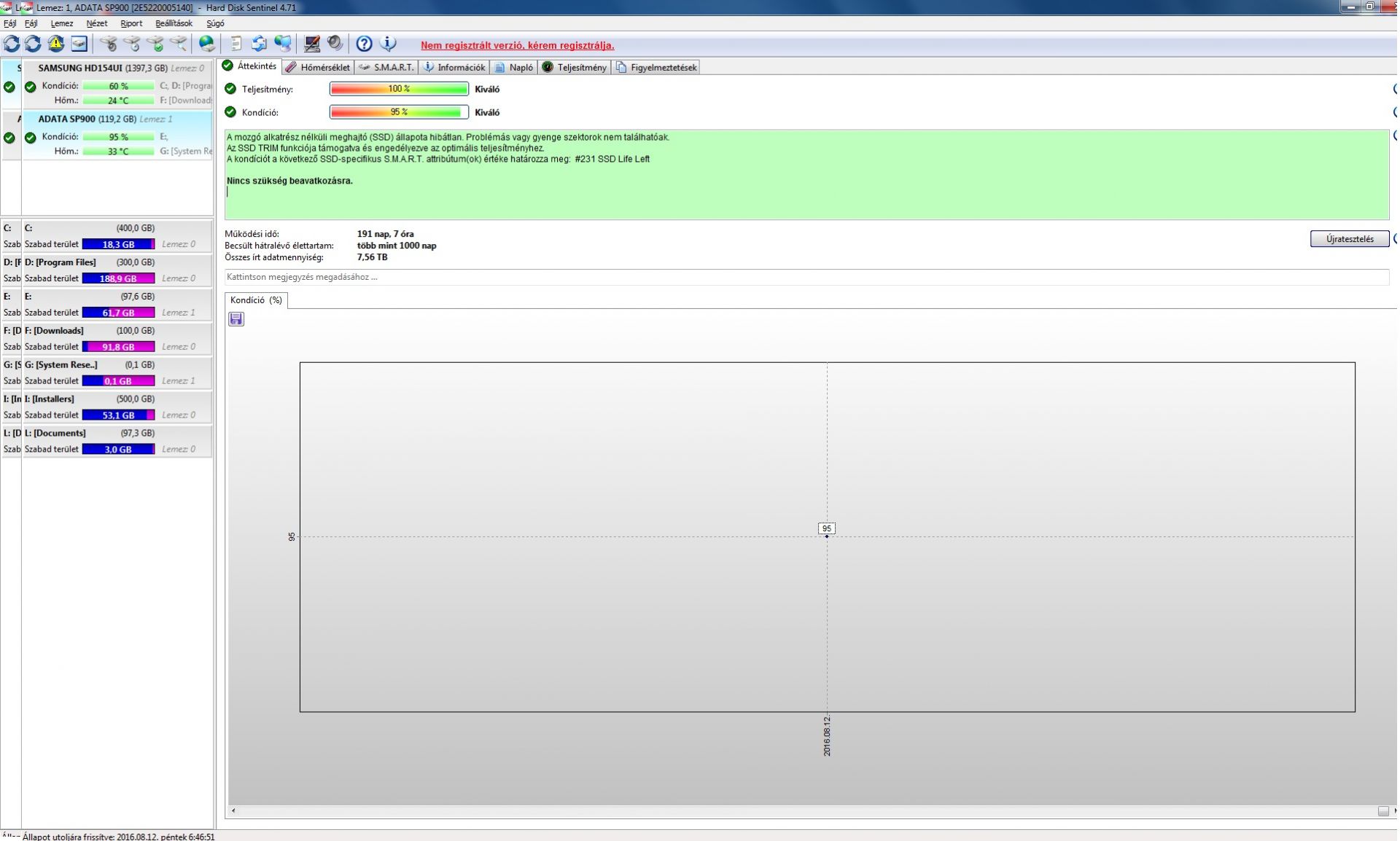Click the report document toolbar icon
1400x841 pixels.
coord(236,44)
